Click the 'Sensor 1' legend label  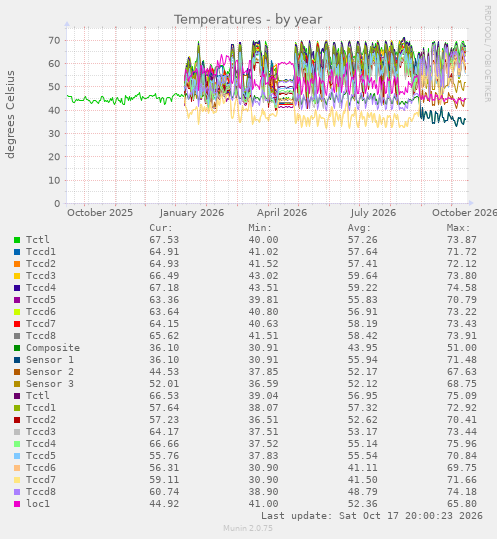click(x=50, y=360)
